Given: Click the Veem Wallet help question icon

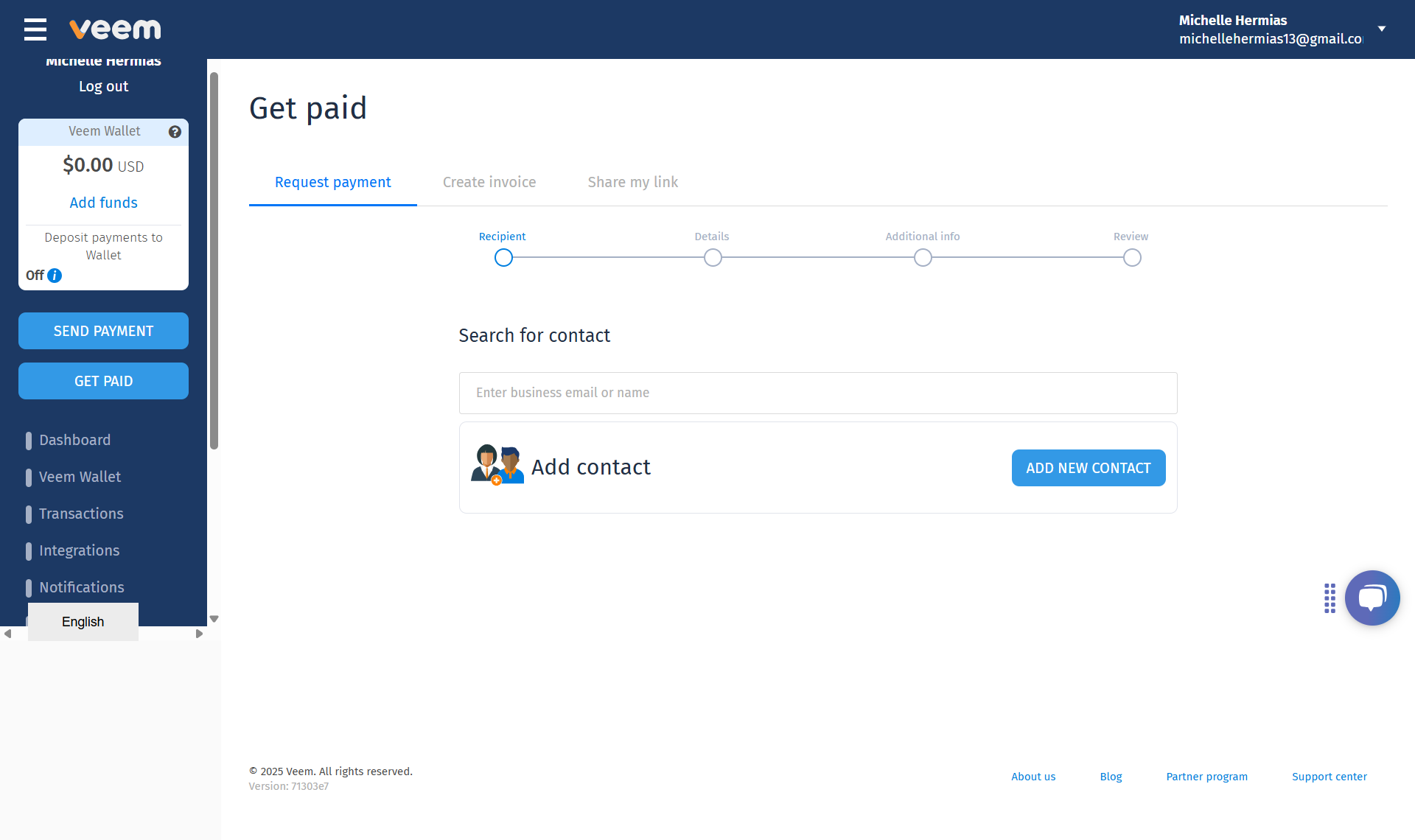Looking at the screenshot, I should coord(175,132).
